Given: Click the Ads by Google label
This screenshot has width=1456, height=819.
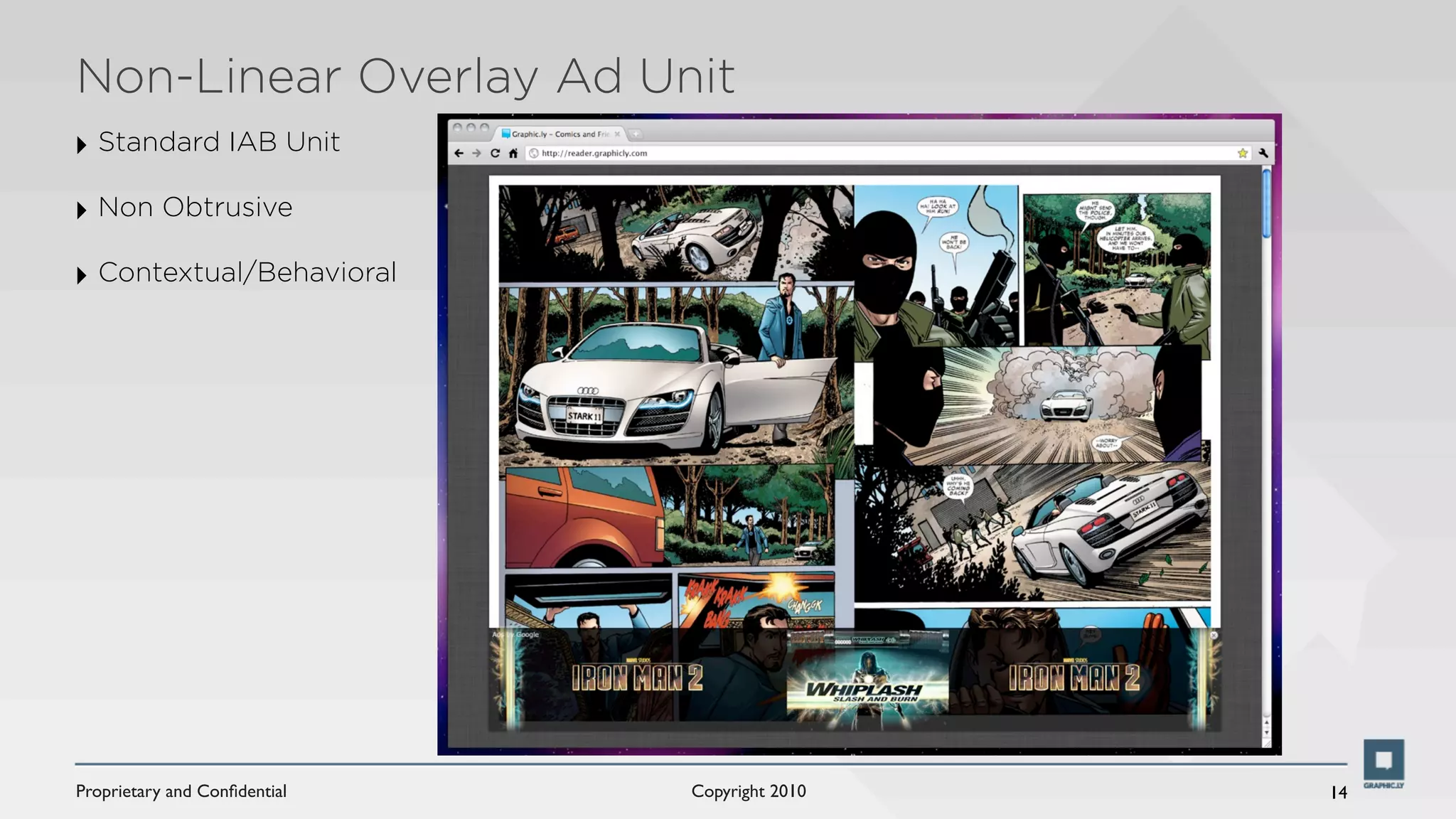Looking at the screenshot, I should [516, 634].
